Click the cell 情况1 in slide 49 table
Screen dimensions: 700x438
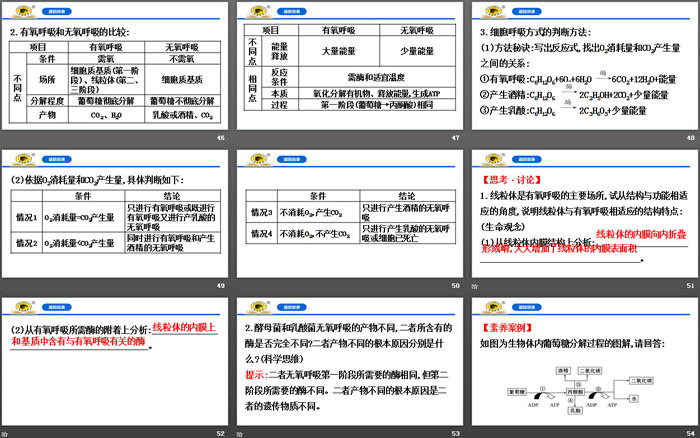pos(27,217)
